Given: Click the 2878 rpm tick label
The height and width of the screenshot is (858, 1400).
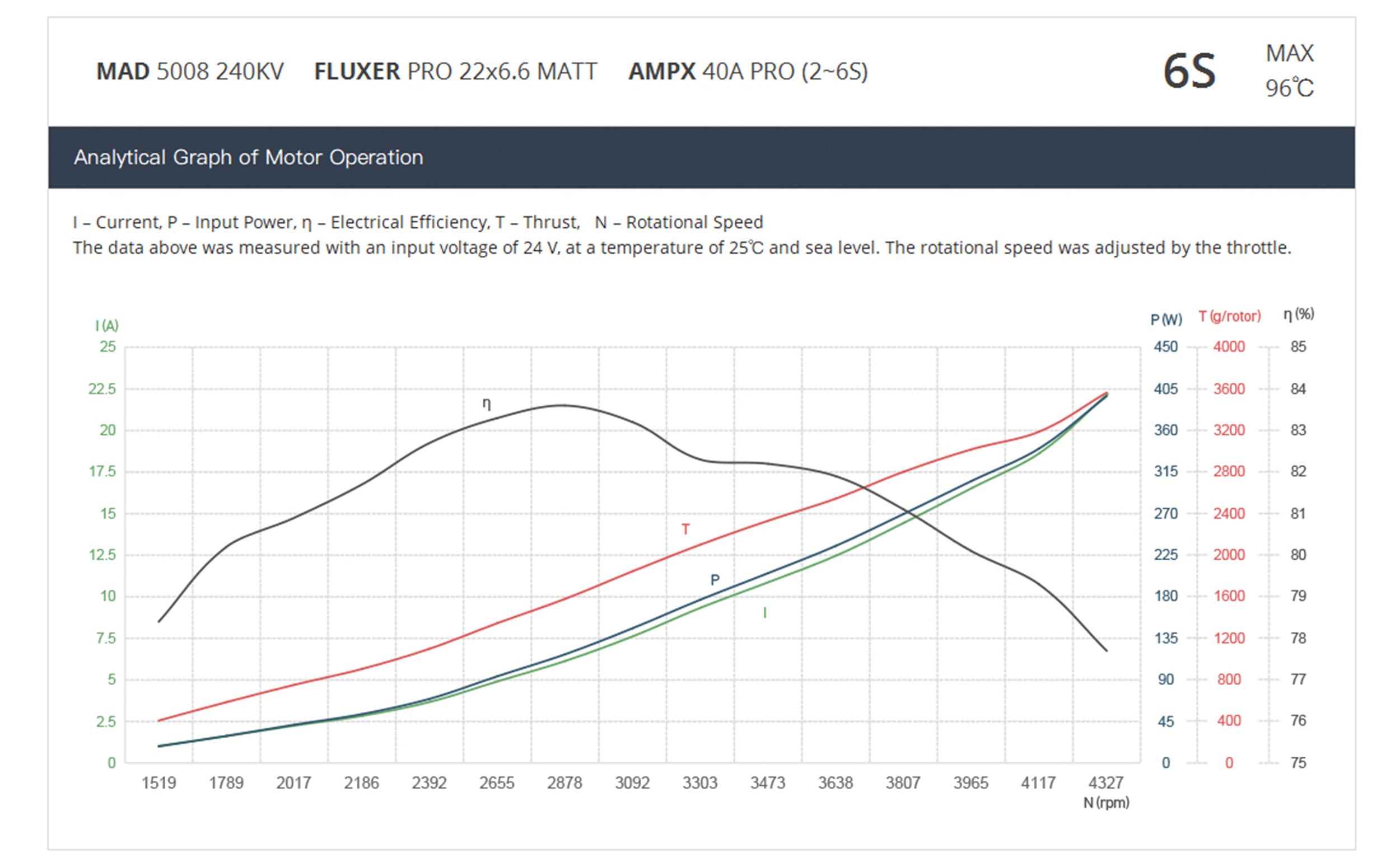Looking at the screenshot, I should (x=564, y=783).
